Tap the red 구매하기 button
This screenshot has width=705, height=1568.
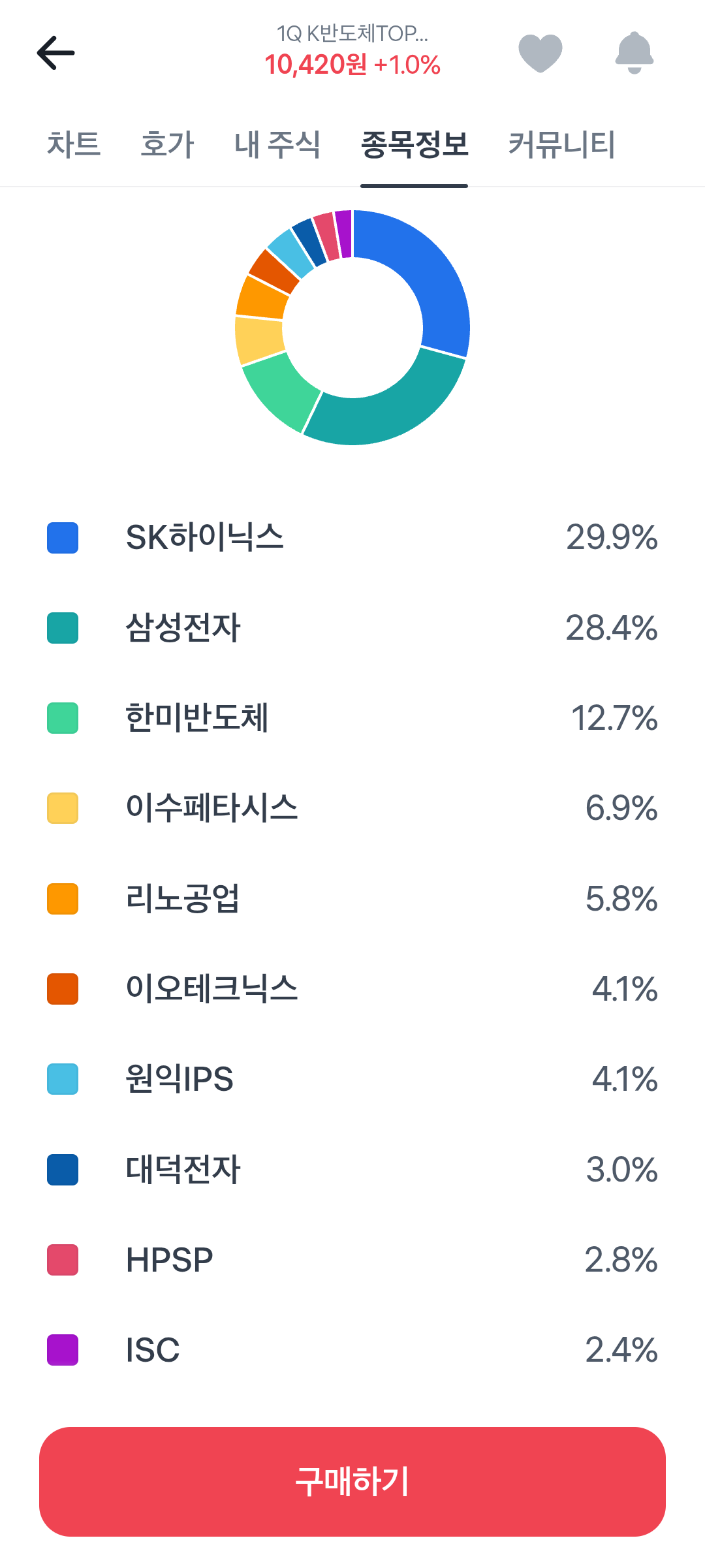click(x=352, y=1481)
